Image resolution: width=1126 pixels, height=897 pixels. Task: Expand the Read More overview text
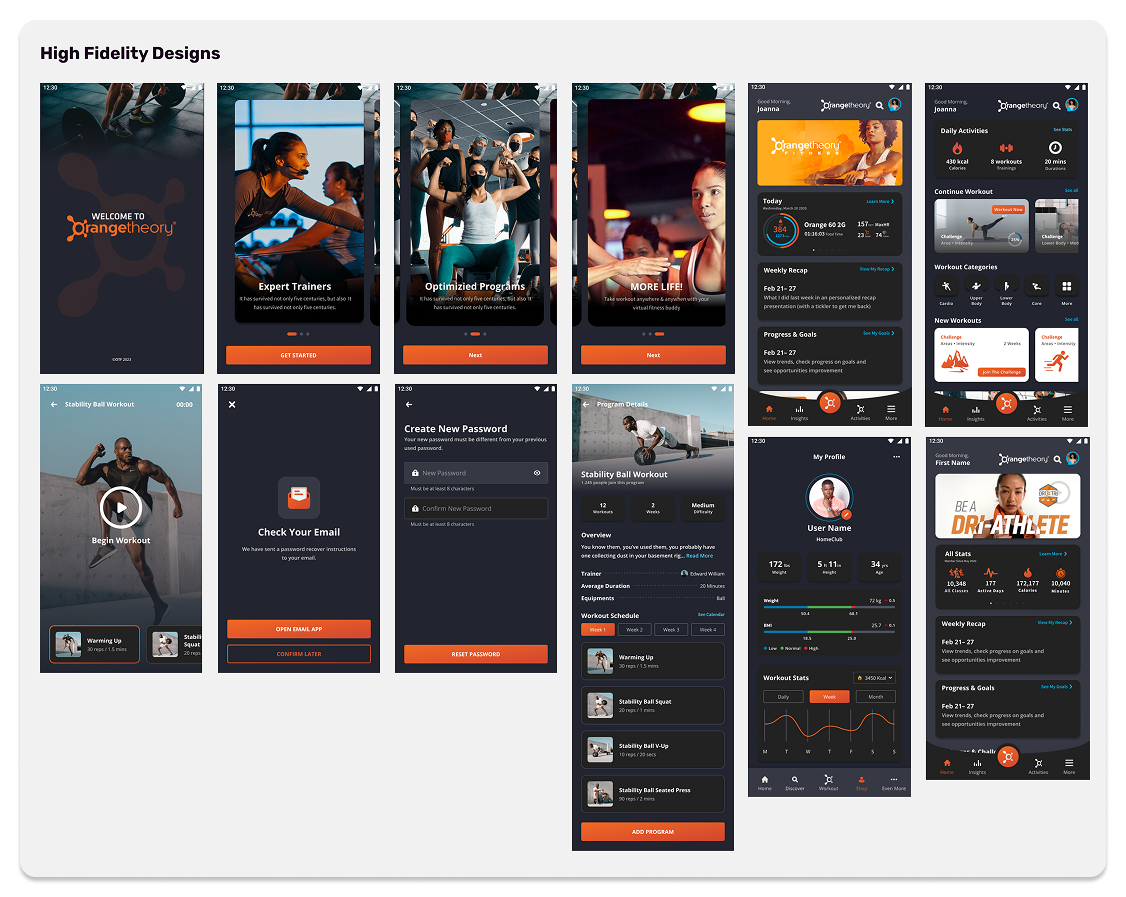699,556
